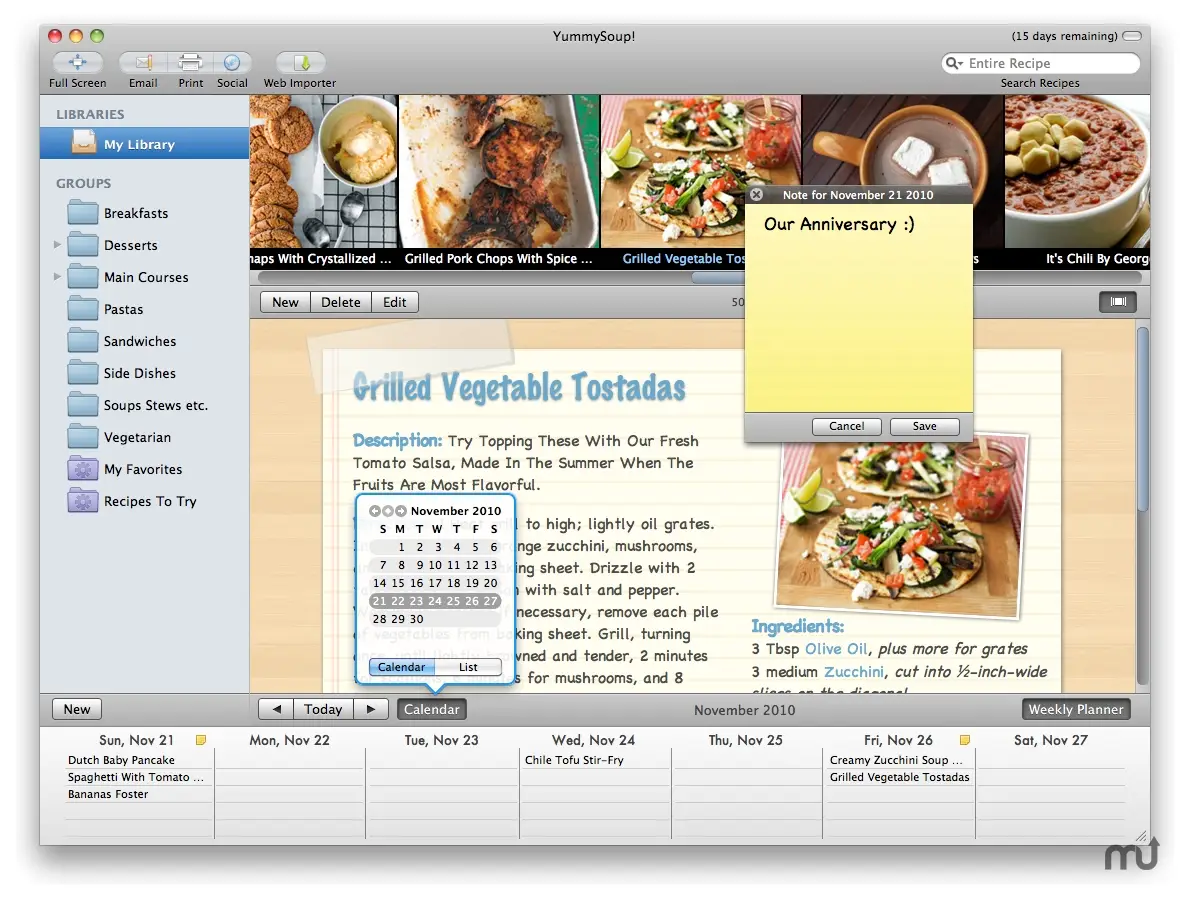1190x900 pixels.
Task: Click the Edit recipe button
Action: point(395,302)
